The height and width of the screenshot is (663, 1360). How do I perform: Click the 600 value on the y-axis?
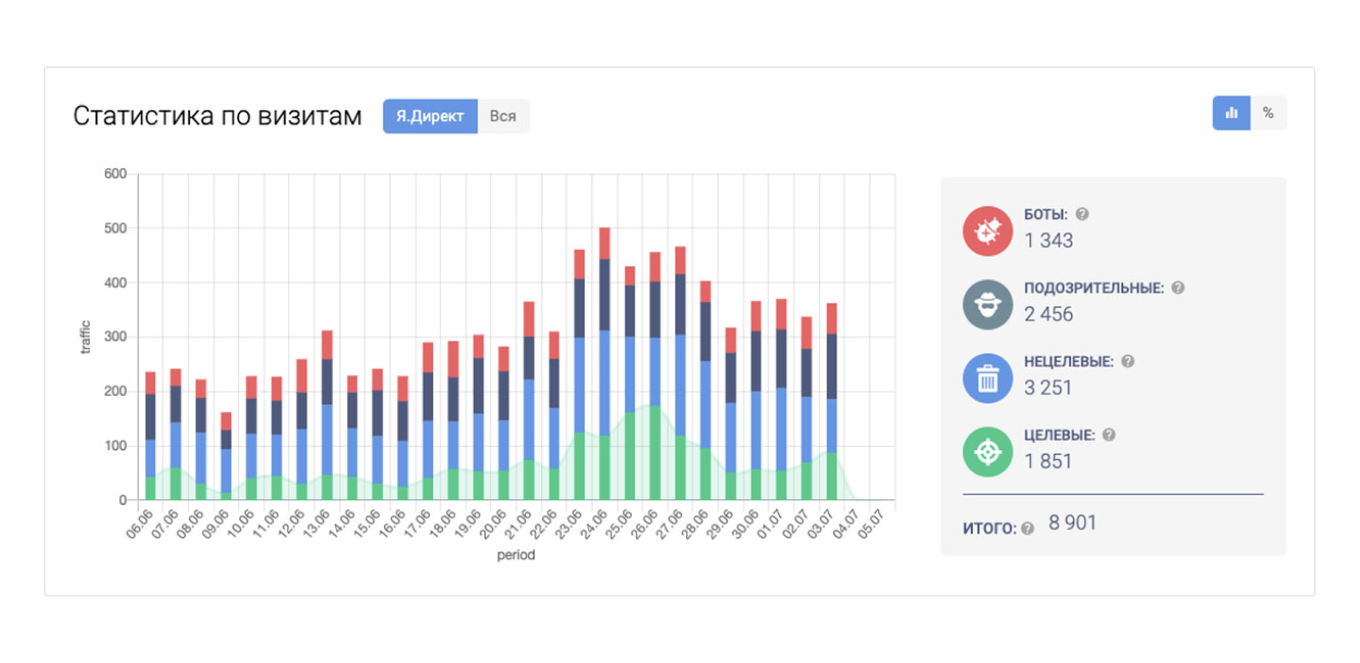coord(115,174)
